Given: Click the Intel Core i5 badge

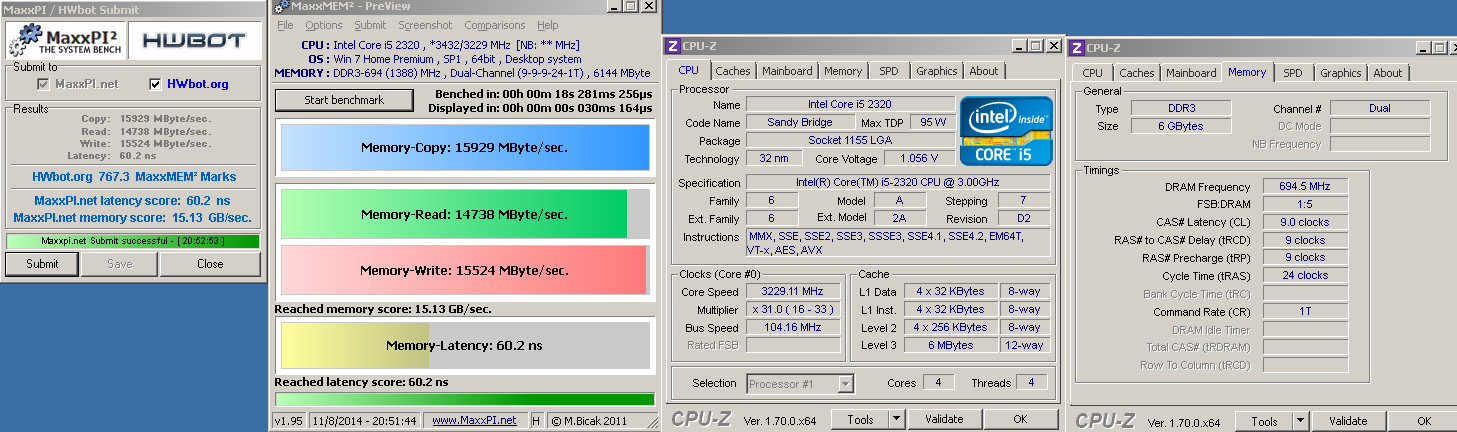Looking at the screenshot, I should point(1006,131).
